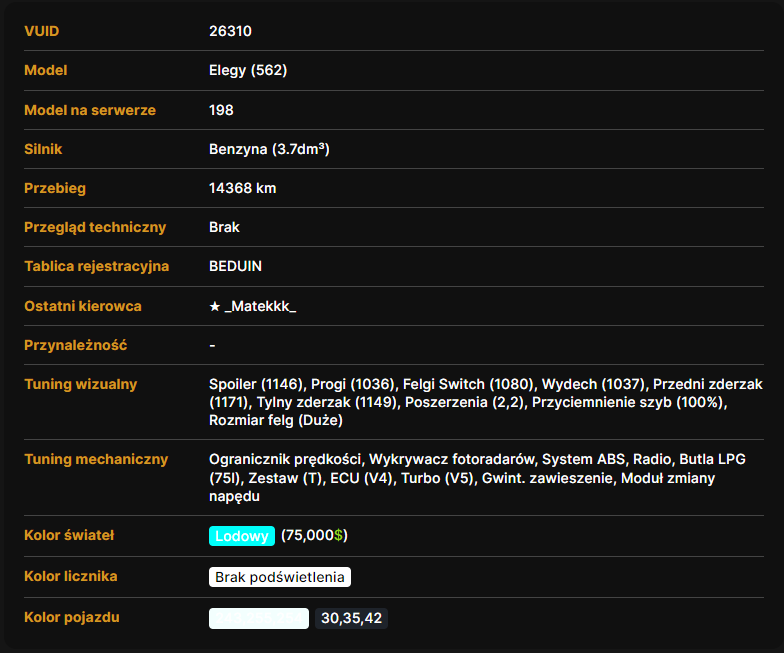
Task: Select the Lodowy light color badge
Action: [242, 536]
